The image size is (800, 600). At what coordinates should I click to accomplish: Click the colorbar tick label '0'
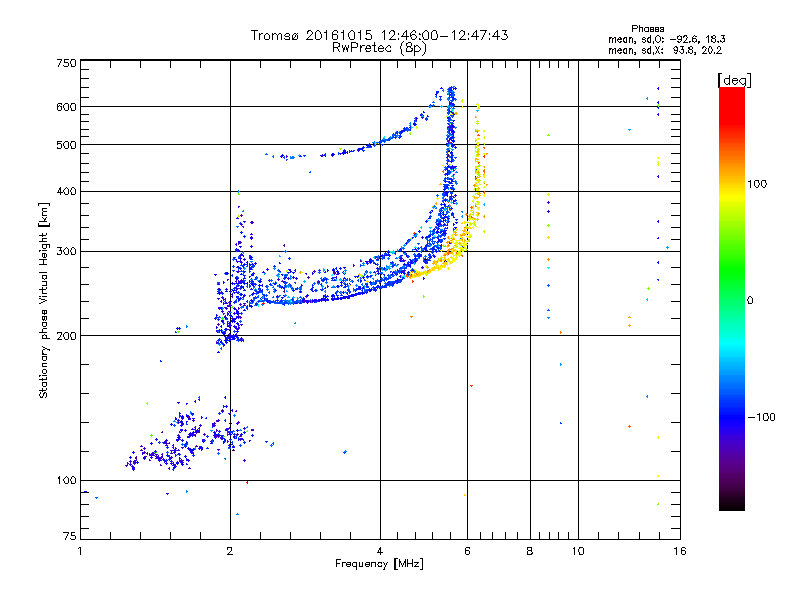(x=750, y=301)
